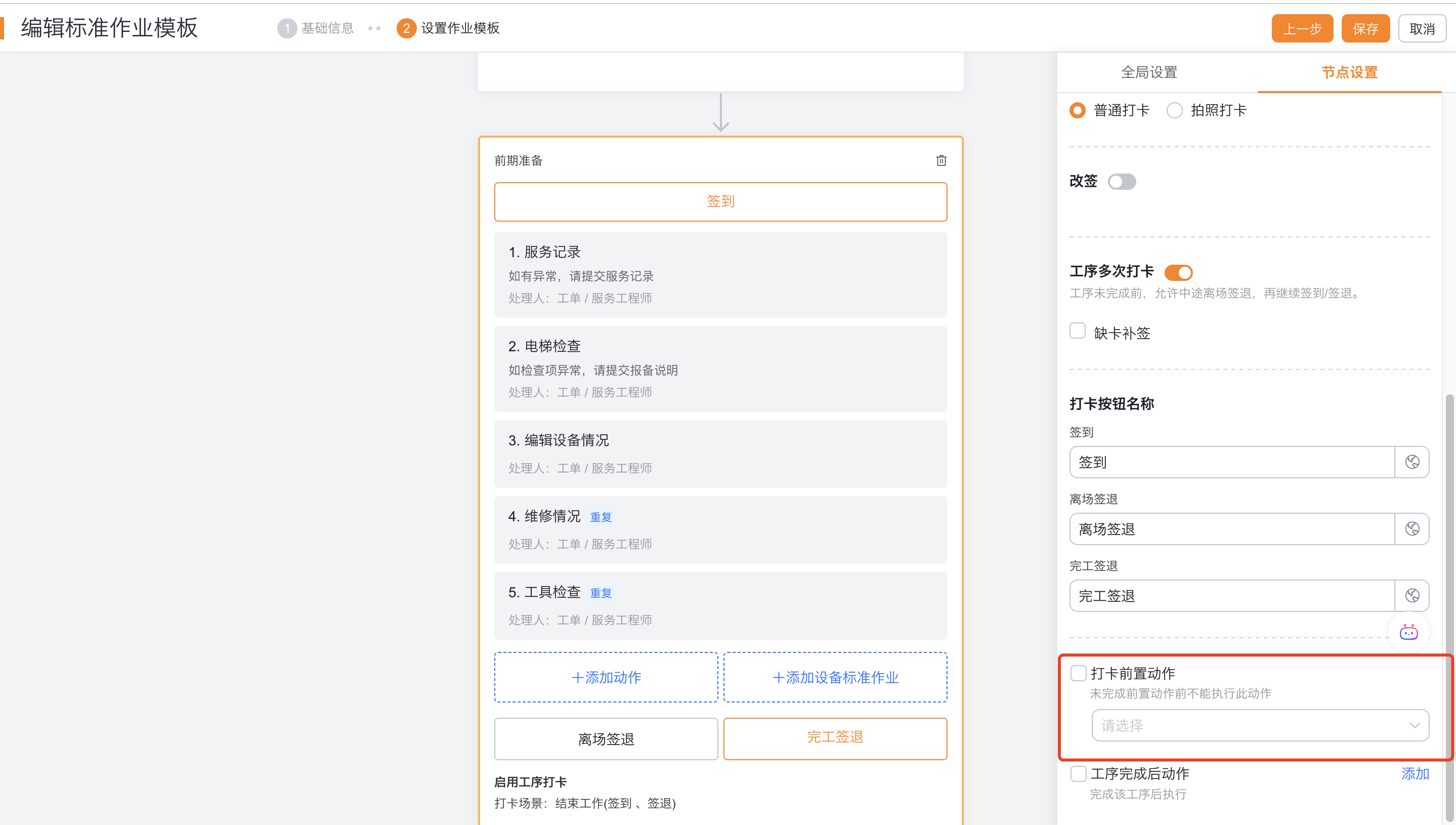Click ＋添加动作 dashed button

(606, 677)
